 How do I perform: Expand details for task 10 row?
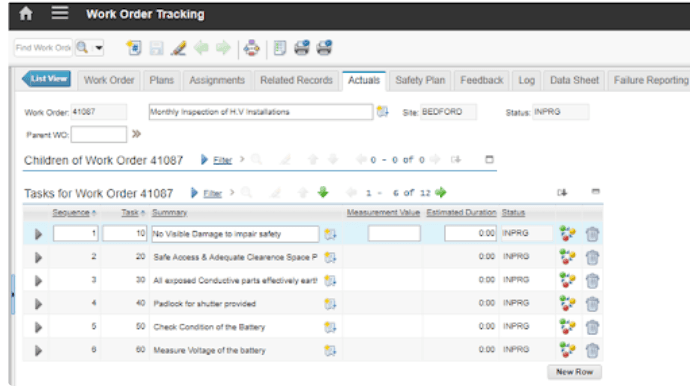[x=38, y=234]
